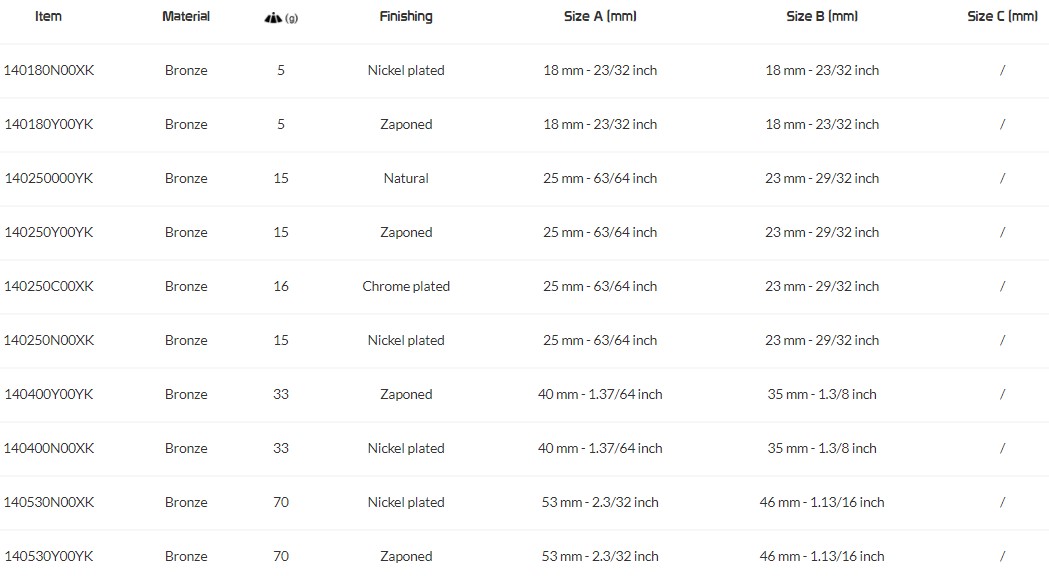Select the Item column header

pos(48,16)
